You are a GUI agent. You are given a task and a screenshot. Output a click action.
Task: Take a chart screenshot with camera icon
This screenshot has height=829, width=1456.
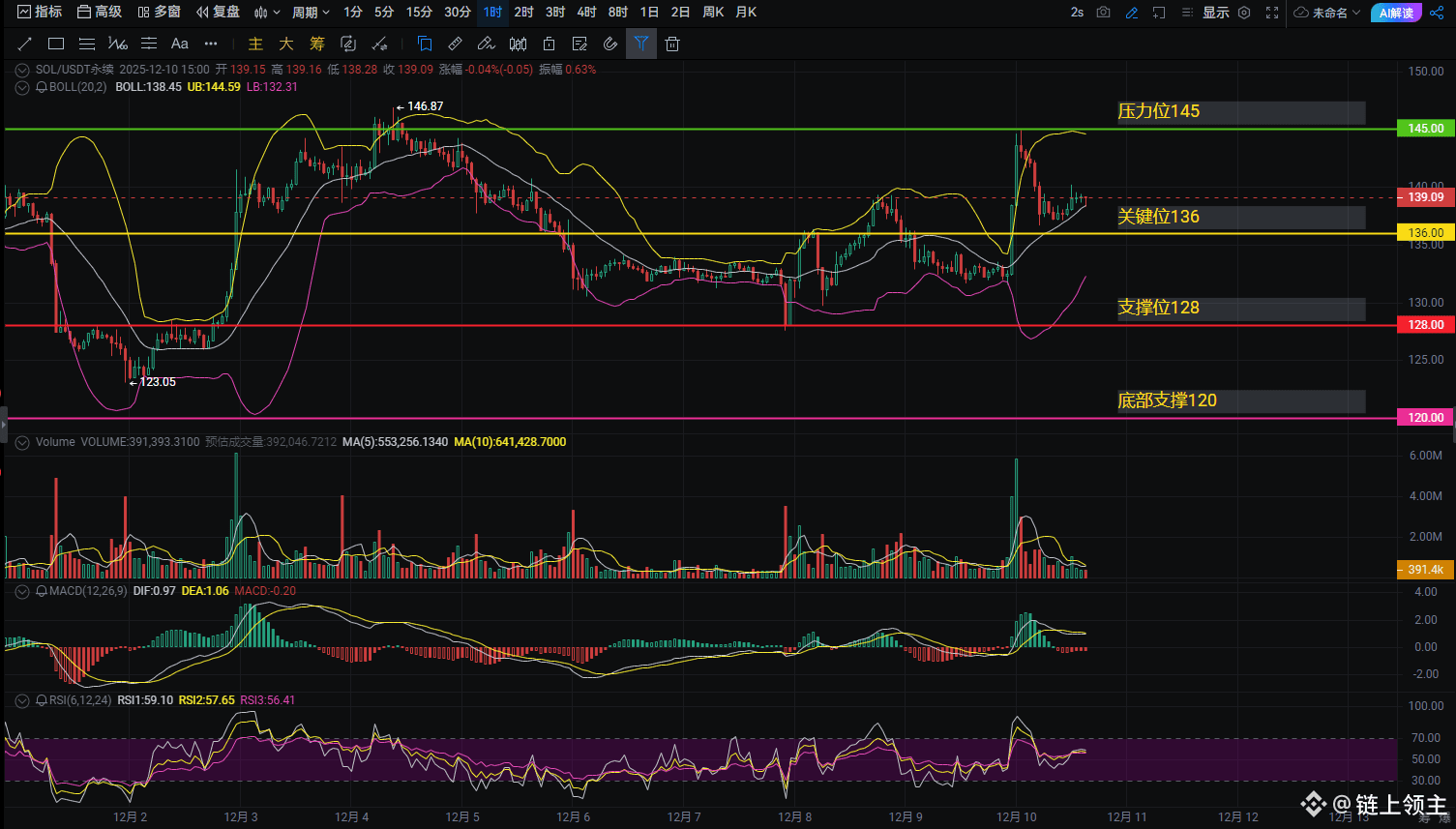[x=1104, y=13]
